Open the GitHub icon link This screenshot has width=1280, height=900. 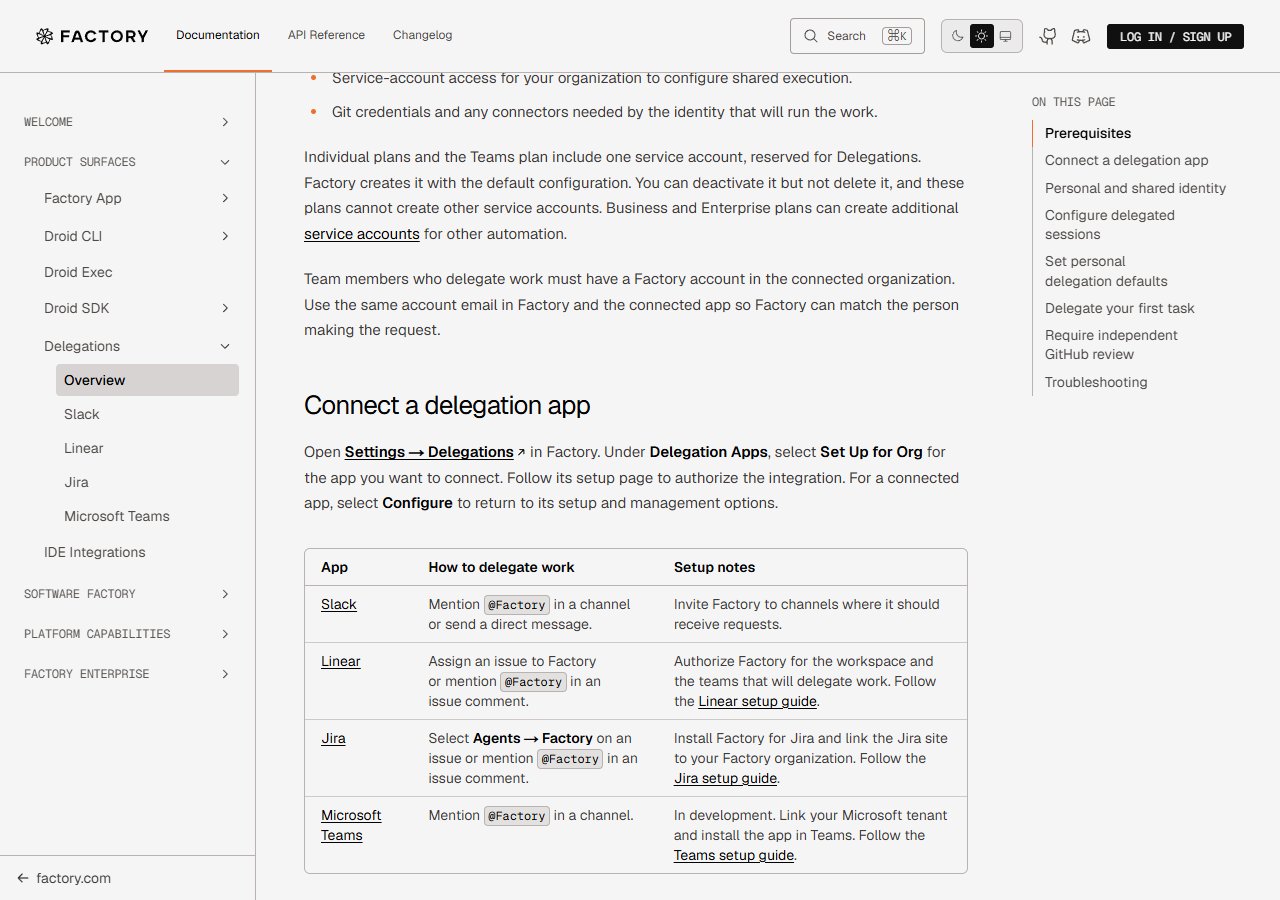click(1048, 36)
